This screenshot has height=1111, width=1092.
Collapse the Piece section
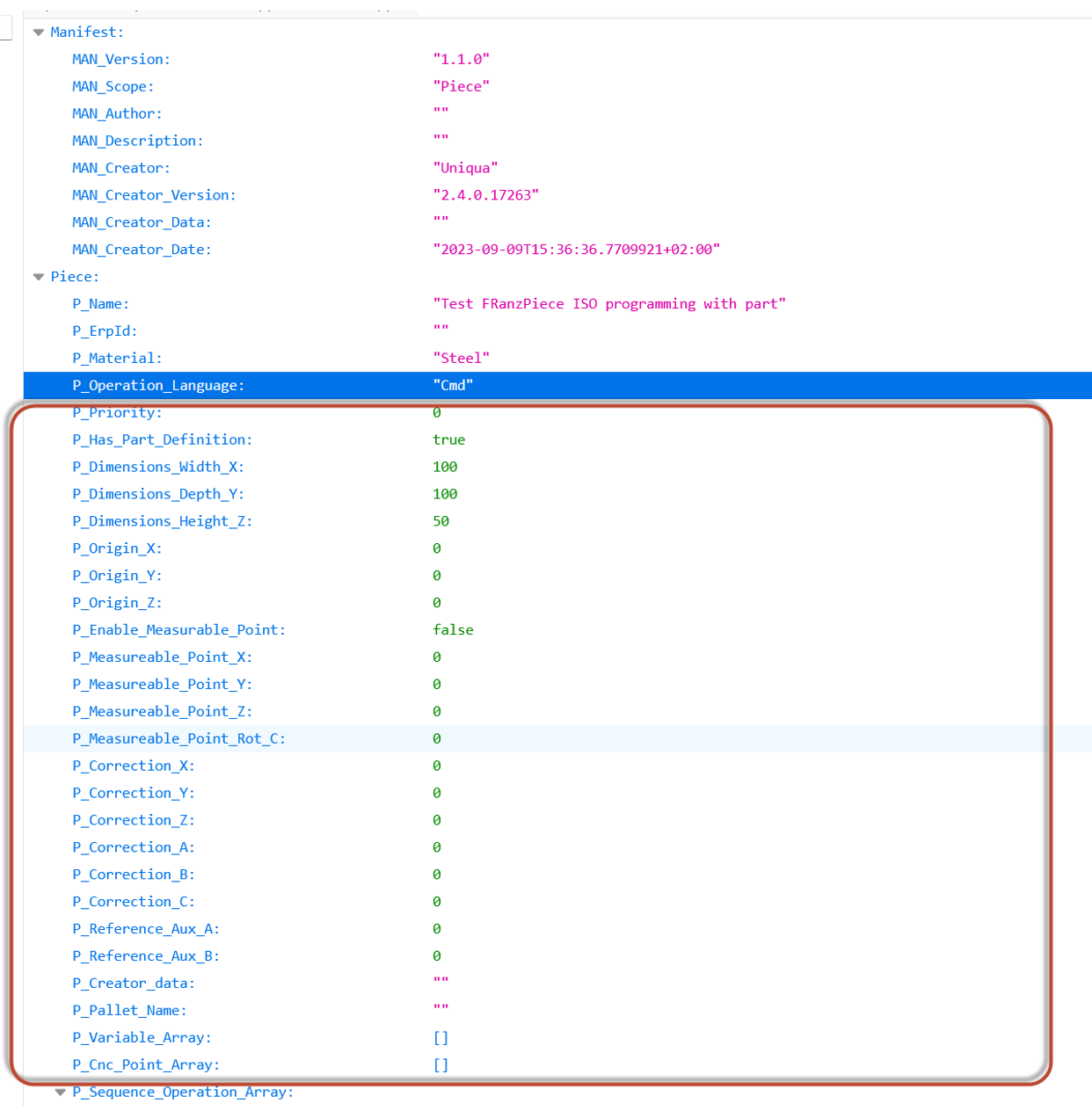coord(39,277)
